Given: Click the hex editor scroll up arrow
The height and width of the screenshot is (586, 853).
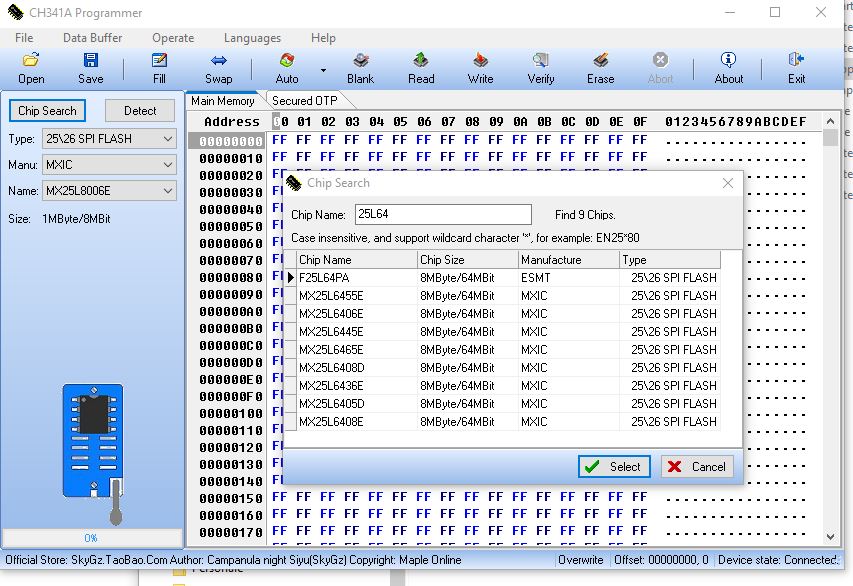Looking at the screenshot, I should 830,121.
